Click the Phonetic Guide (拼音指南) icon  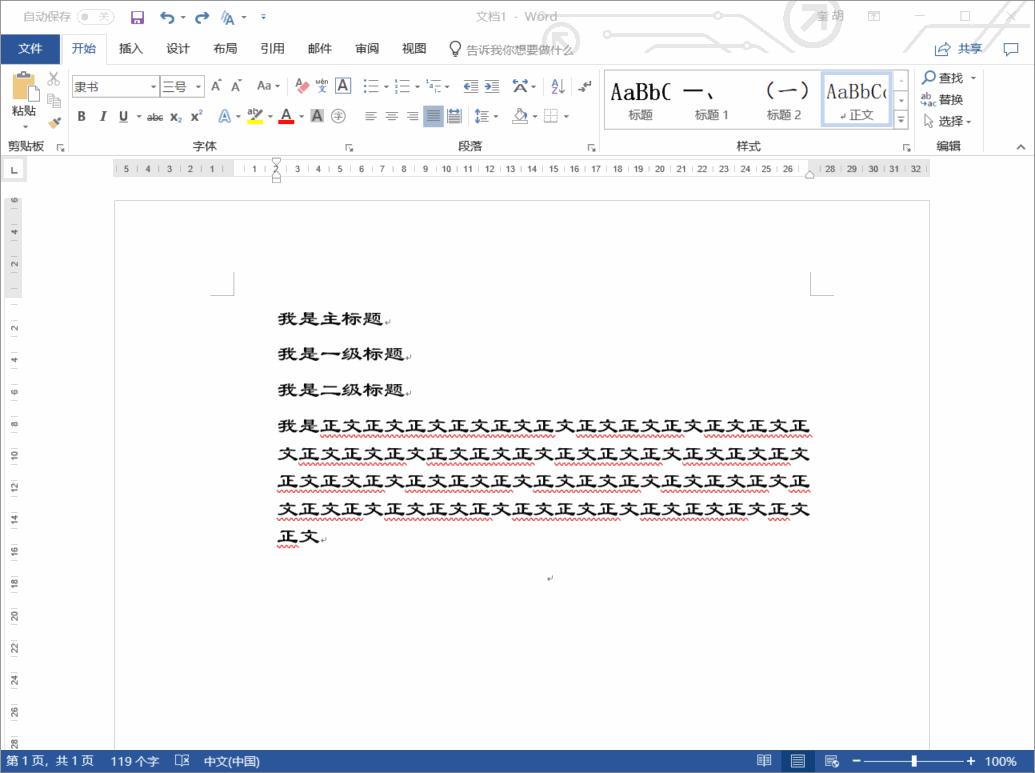pos(321,86)
